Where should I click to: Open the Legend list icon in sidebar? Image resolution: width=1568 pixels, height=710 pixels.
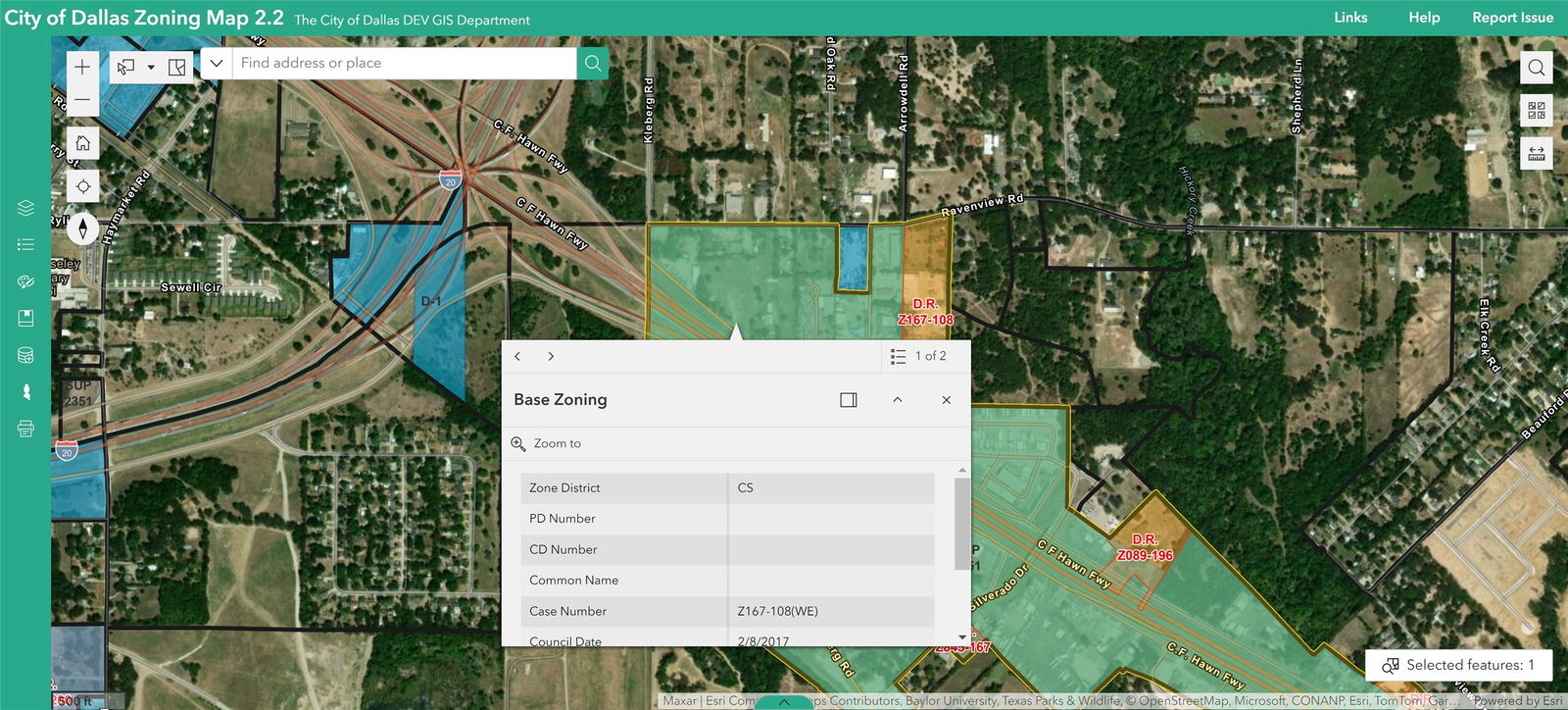point(25,244)
